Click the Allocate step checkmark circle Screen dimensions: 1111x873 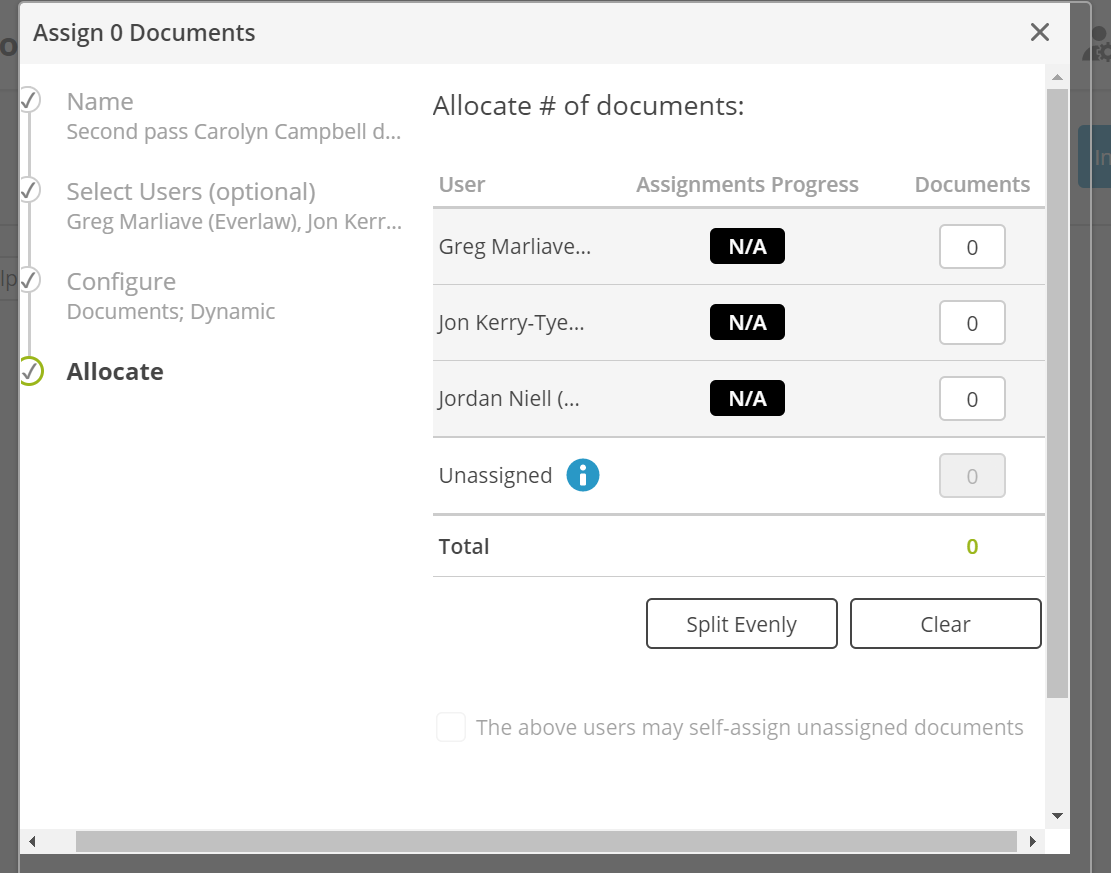click(30, 371)
